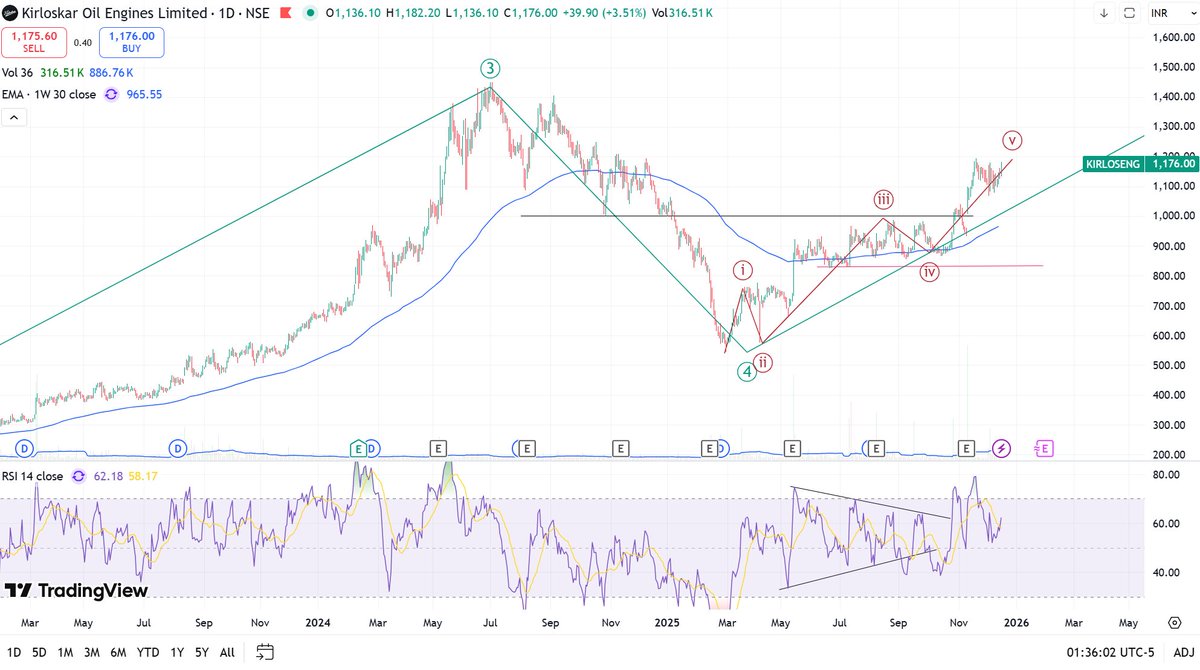1200x670 pixels.
Task: Open the 01:36:02 UTC-5 timezone menu
Action: coord(1108,652)
